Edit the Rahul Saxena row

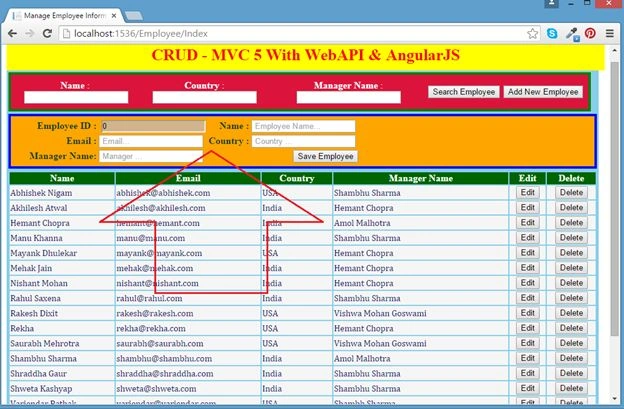click(528, 298)
